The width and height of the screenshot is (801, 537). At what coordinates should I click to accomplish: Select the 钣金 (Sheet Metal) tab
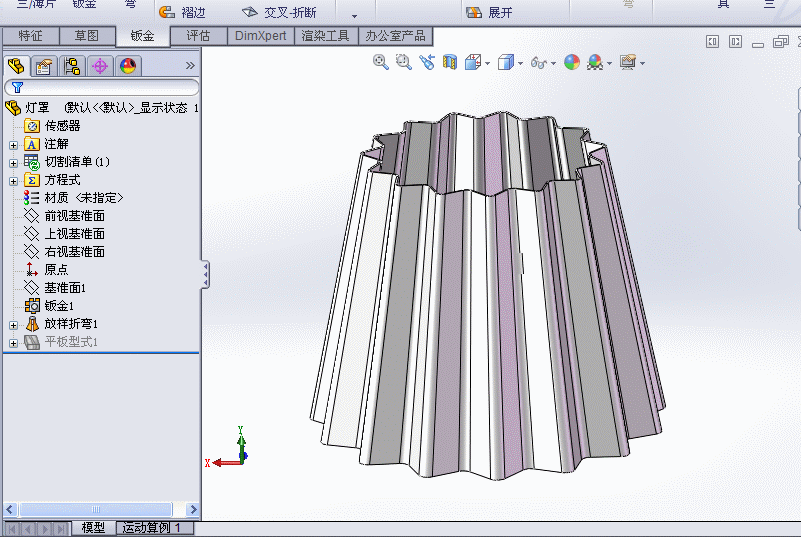pos(143,36)
